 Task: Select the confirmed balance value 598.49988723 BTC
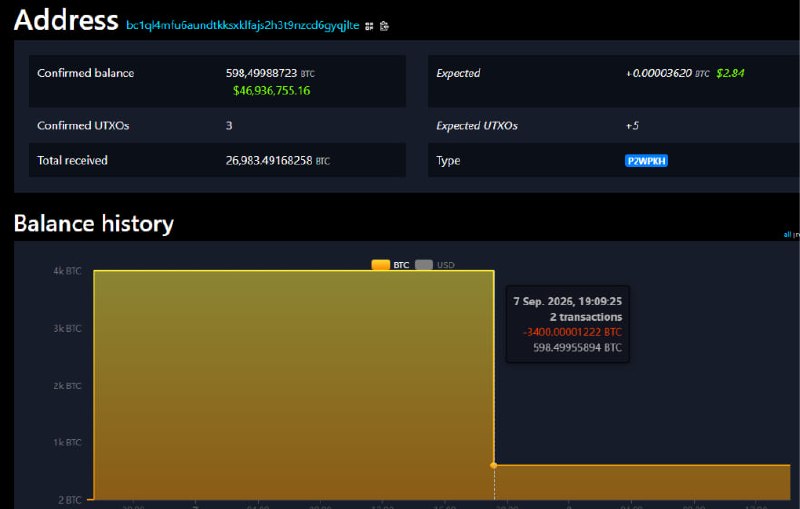pos(270,73)
